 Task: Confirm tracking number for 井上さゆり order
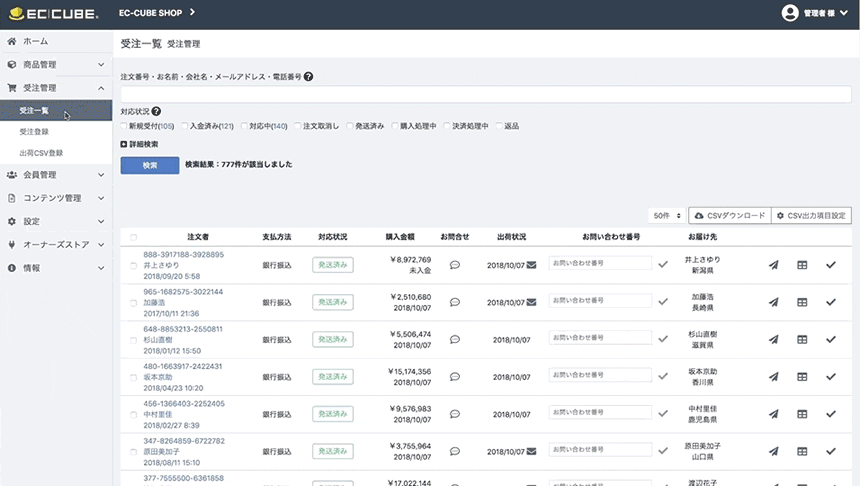(x=663, y=264)
